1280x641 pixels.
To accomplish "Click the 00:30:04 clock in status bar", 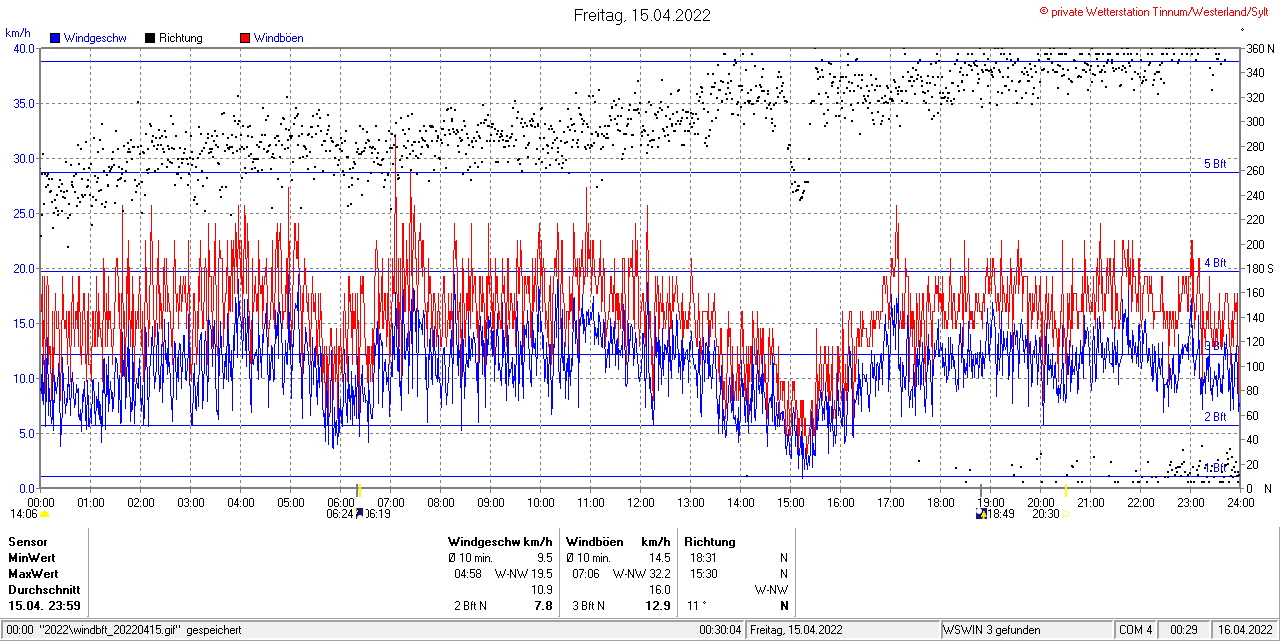I will [x=720, y=630].
